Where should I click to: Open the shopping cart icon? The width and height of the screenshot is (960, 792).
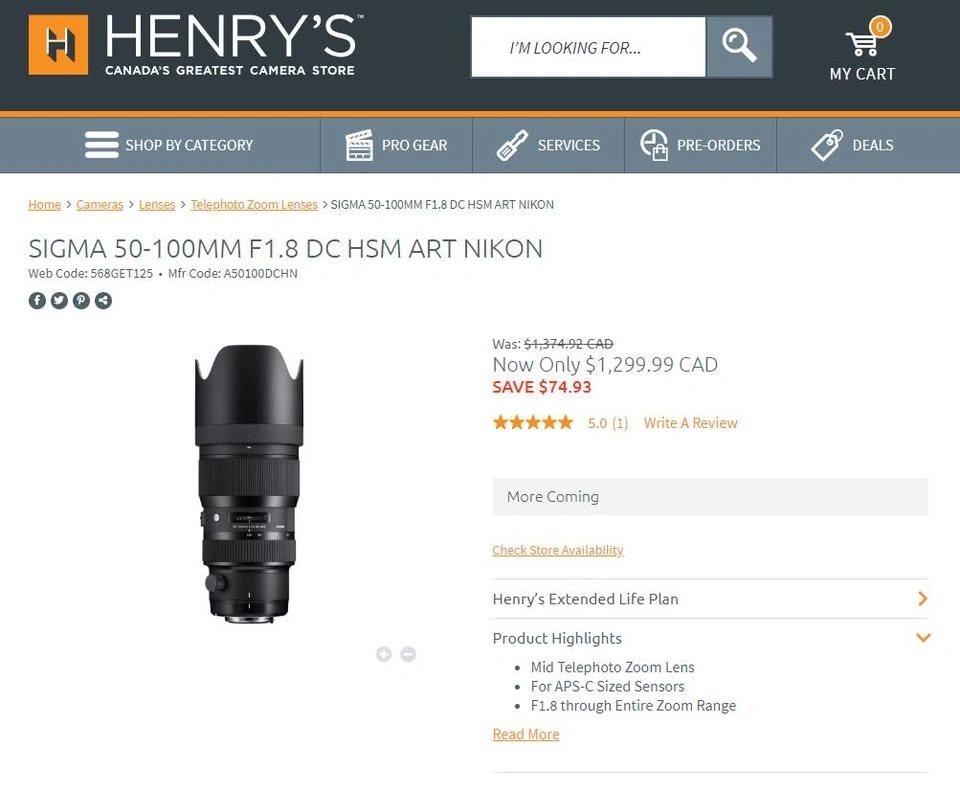[861, 44]
